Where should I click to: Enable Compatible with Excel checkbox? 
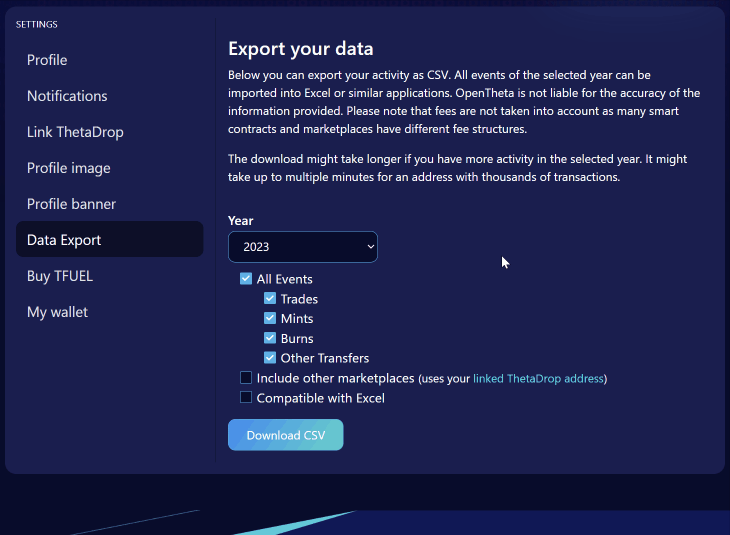pyautogui.click(x=246, y=398)
